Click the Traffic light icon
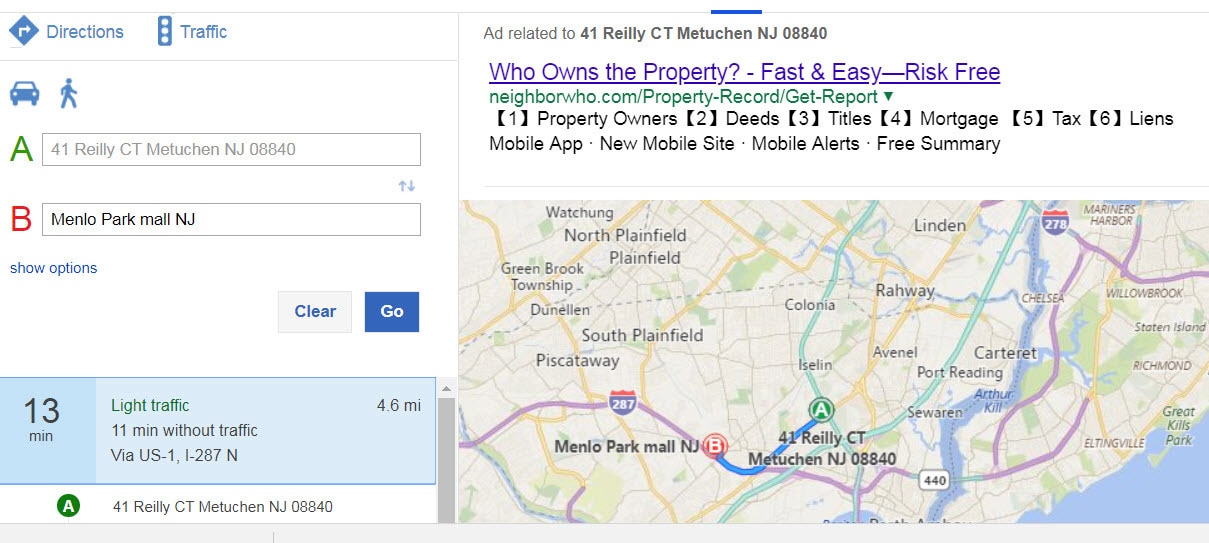1209x543 pixels. point(165,31)
